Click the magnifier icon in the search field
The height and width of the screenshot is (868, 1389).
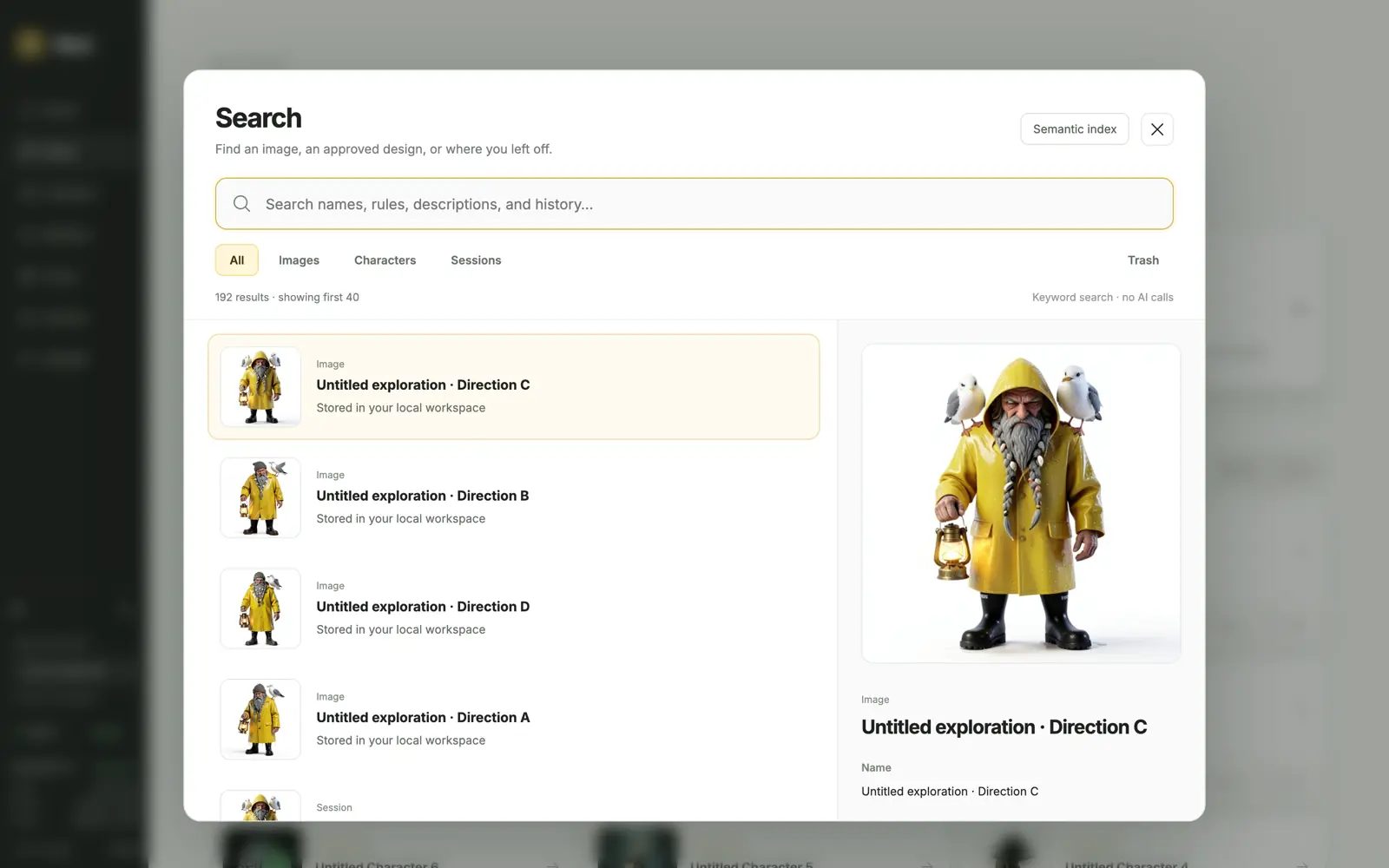pos(241,204)
